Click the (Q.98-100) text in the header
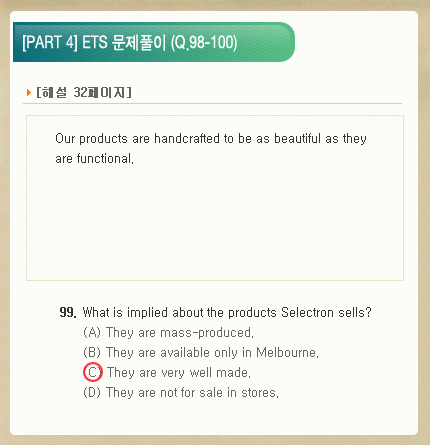The image size is (430, 445). point(204,43)
